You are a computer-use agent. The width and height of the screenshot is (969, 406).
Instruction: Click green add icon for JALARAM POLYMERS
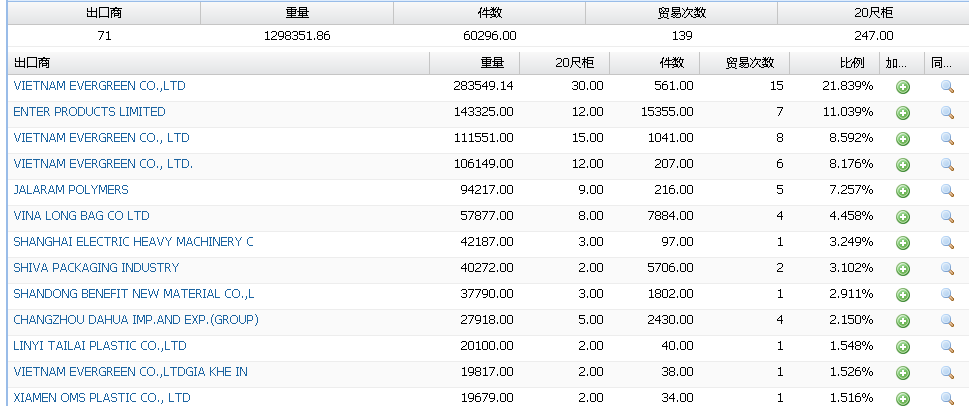pyautogui.click(x=903, y=191)
